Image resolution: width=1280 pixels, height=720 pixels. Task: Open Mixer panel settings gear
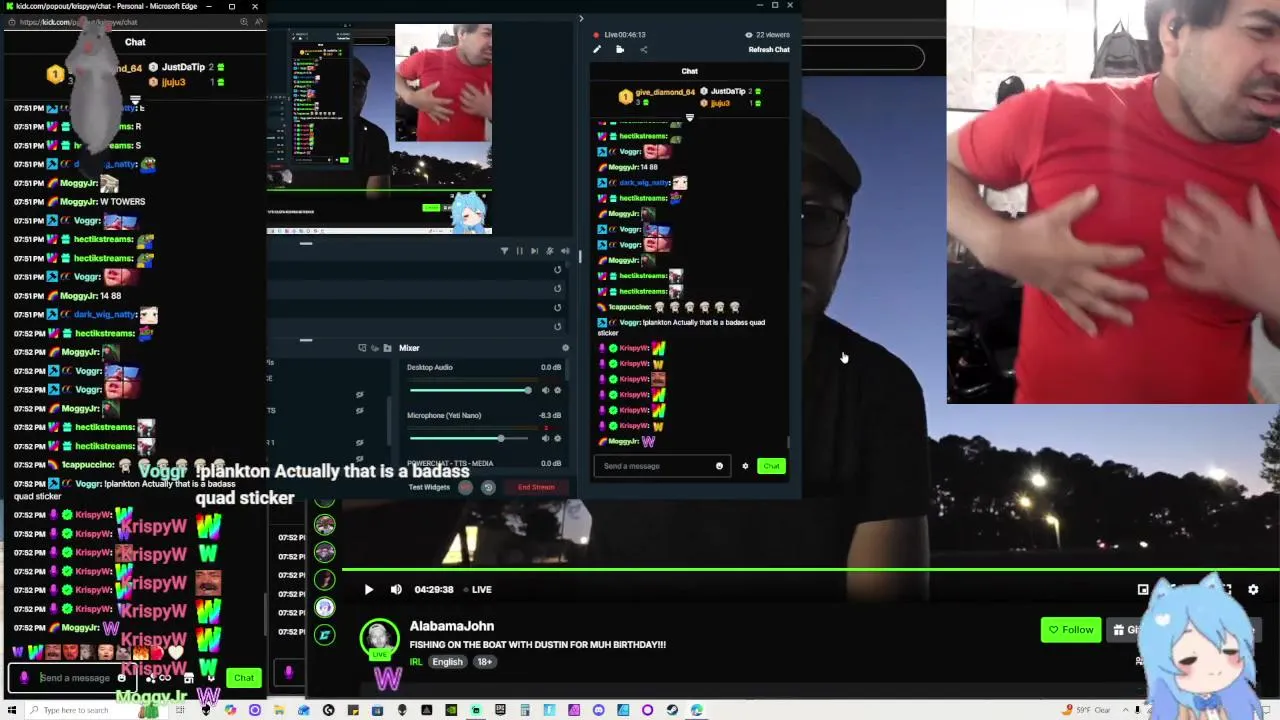click(x=565, y=348)
